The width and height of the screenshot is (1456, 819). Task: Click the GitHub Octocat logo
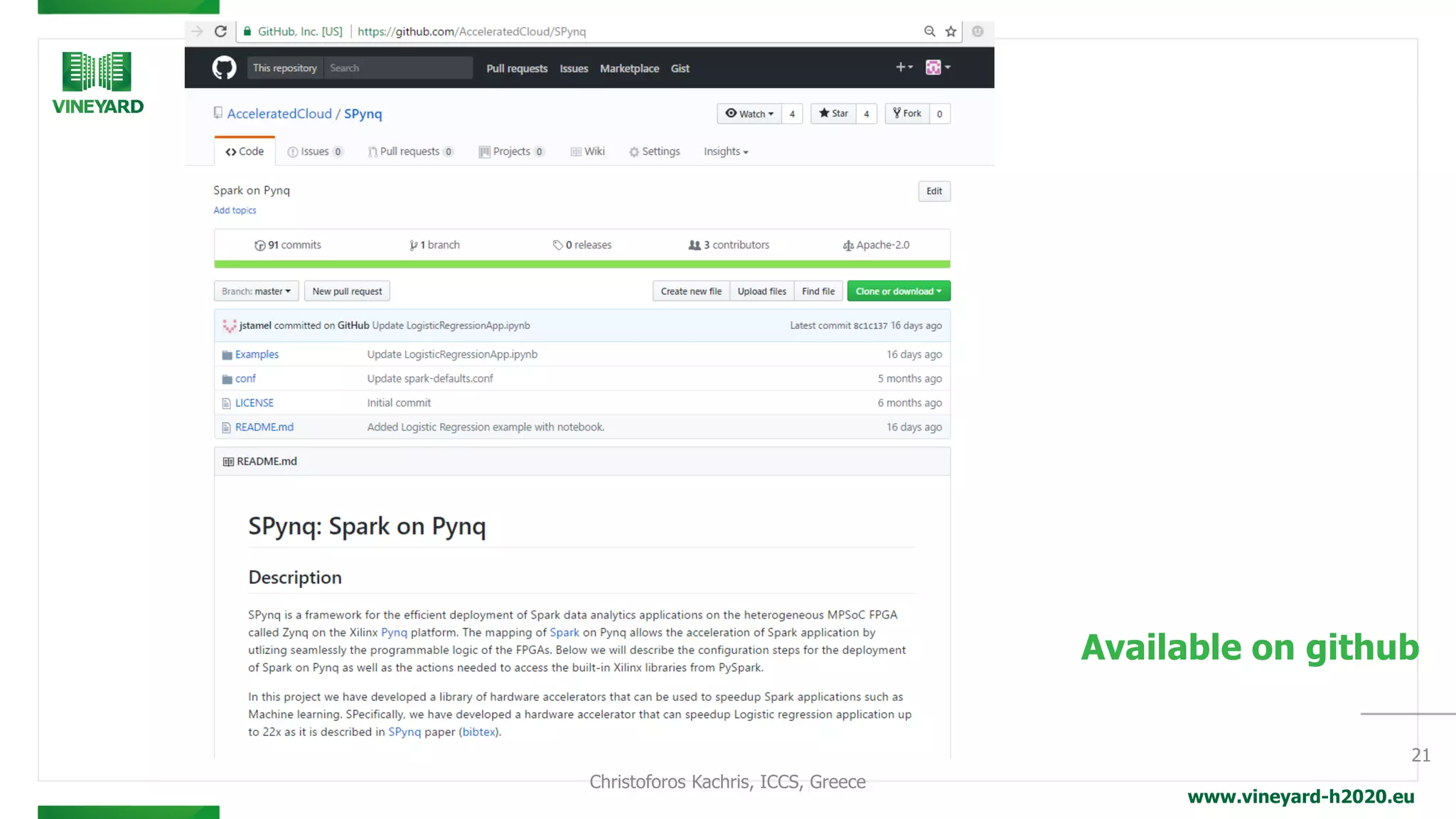point(224,68)
